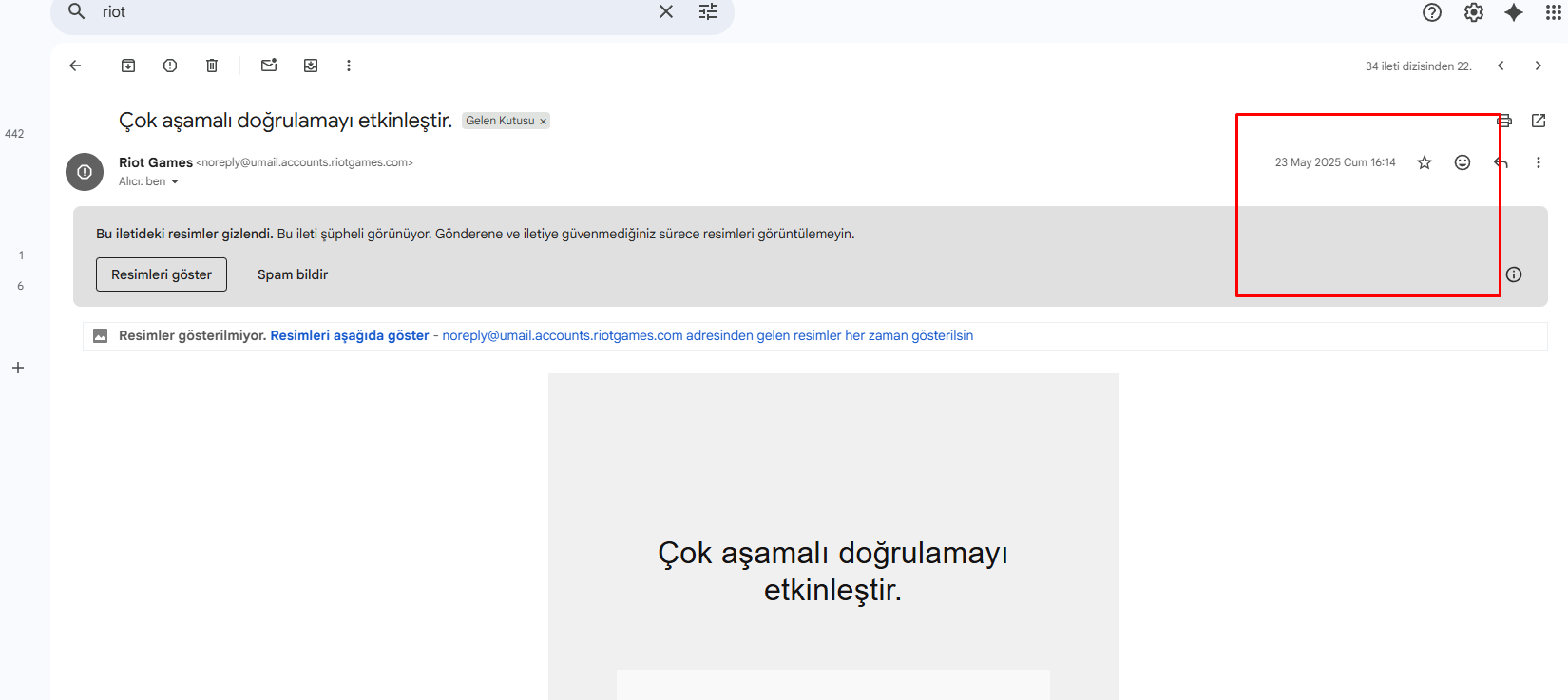The width and height of the screenshot is (1568, 700).
Task: Go to older conversation arrow
Action: click(x=1539, y=66)
